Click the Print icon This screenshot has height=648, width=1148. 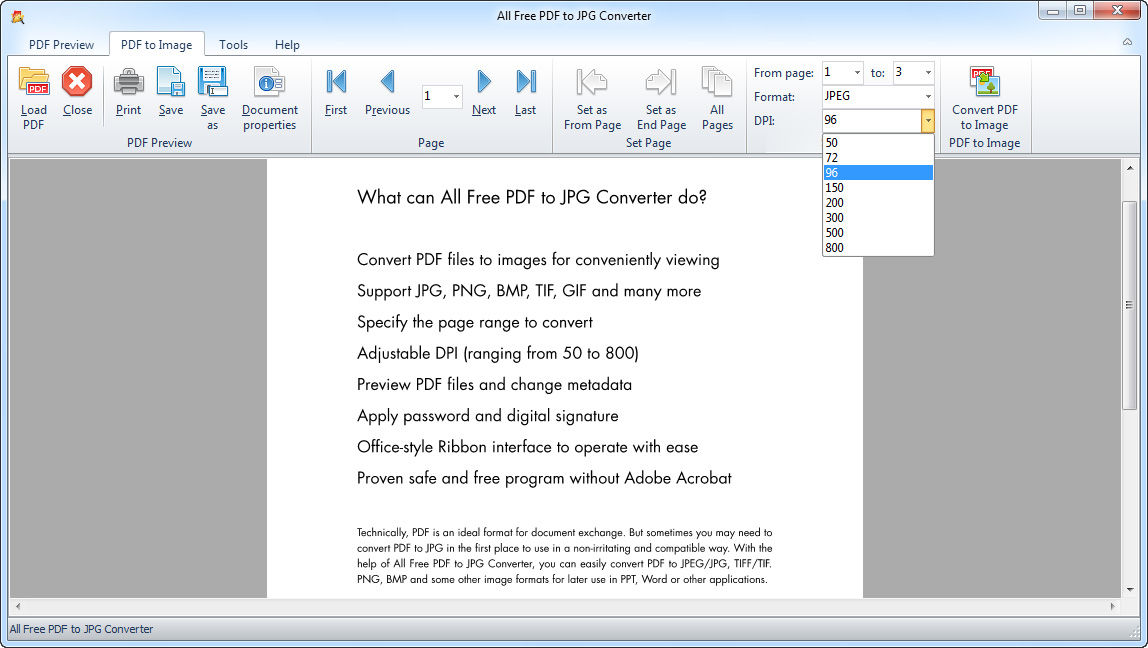click(x=128, y=81)
